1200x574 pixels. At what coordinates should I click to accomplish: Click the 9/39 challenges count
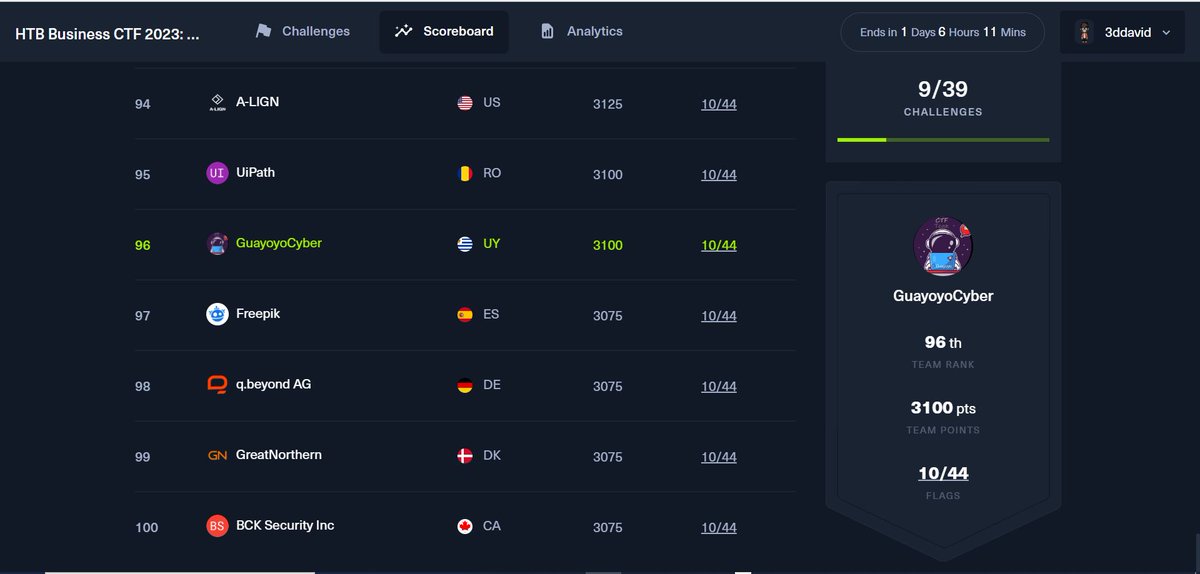click(x=943, y=90)
